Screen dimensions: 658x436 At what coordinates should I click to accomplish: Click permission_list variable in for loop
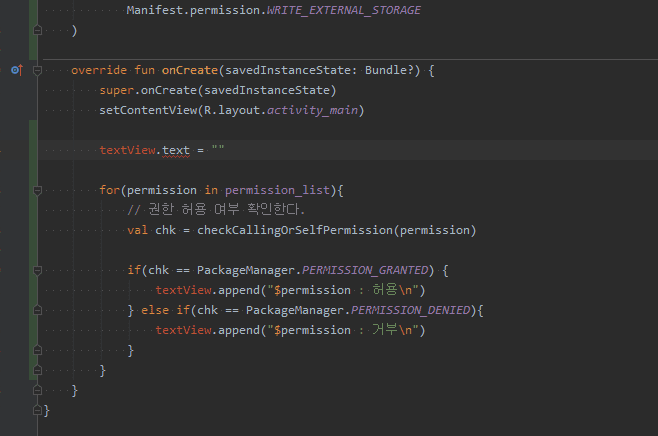pos(277,191)
